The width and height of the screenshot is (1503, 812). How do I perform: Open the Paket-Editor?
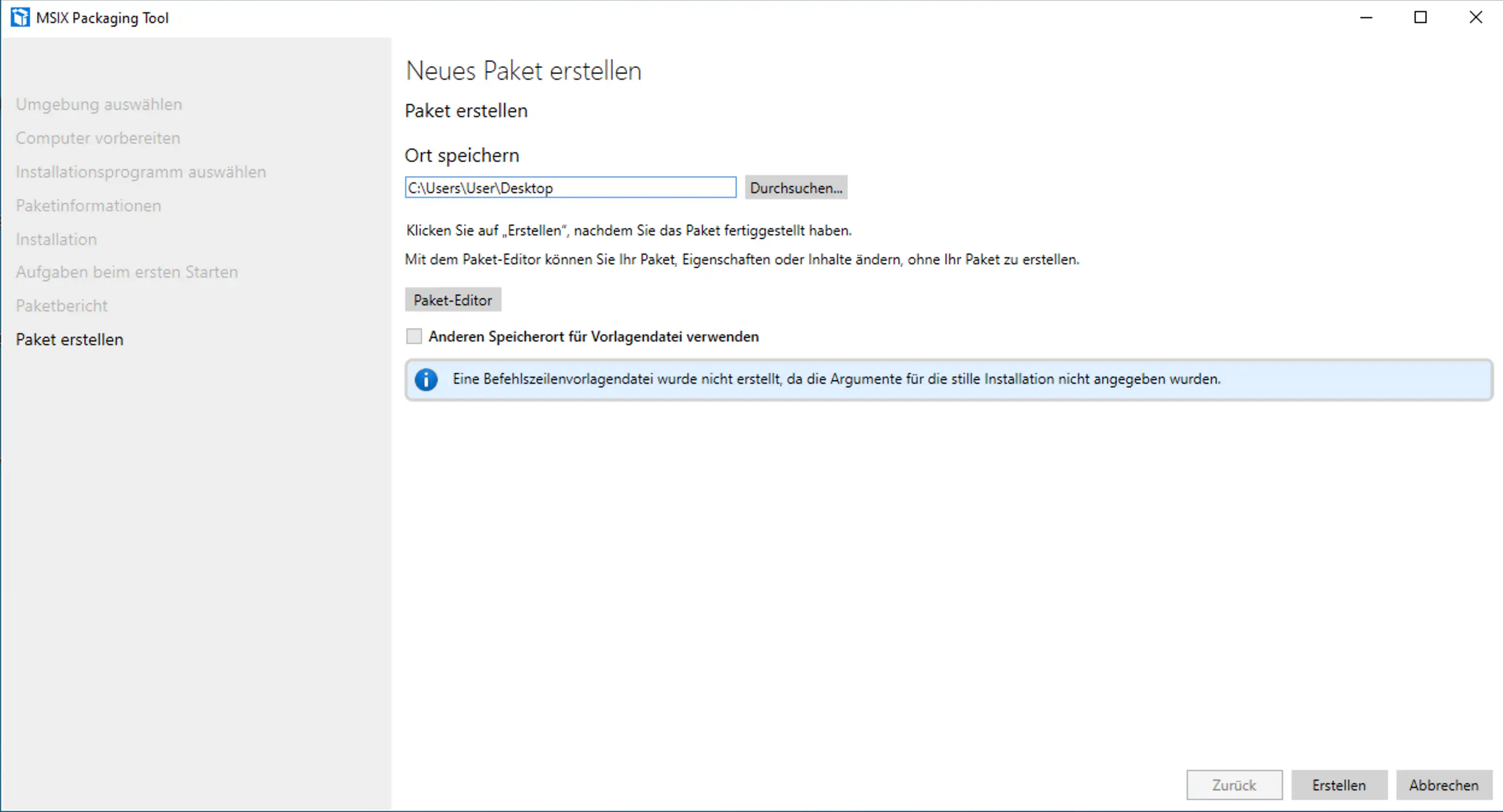(x=452, y=300)
